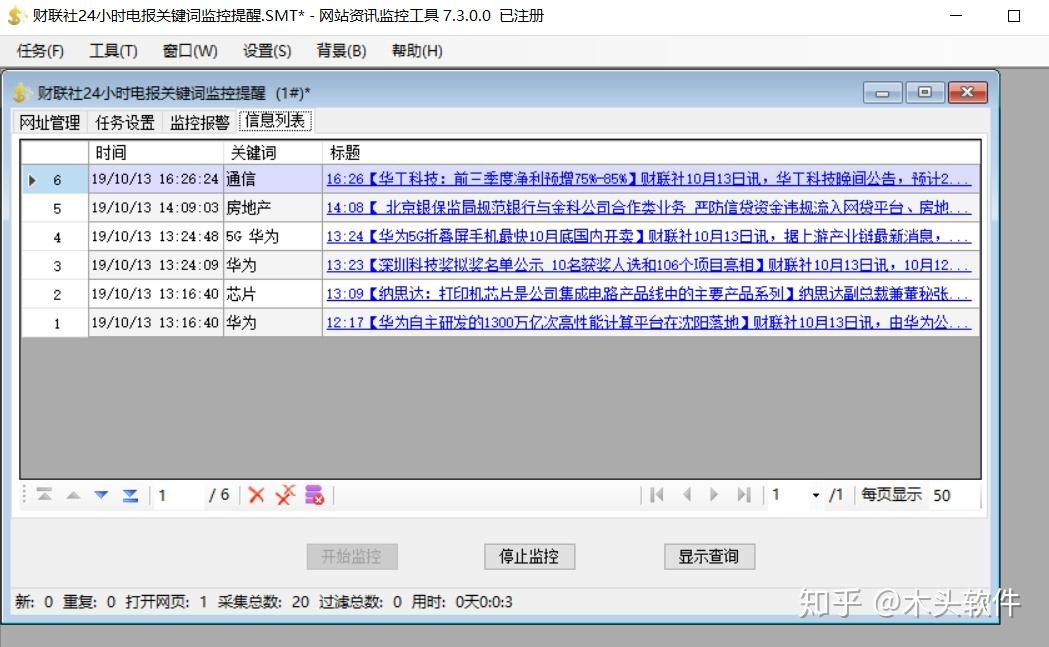Select row header number 3

click(55, 266)
